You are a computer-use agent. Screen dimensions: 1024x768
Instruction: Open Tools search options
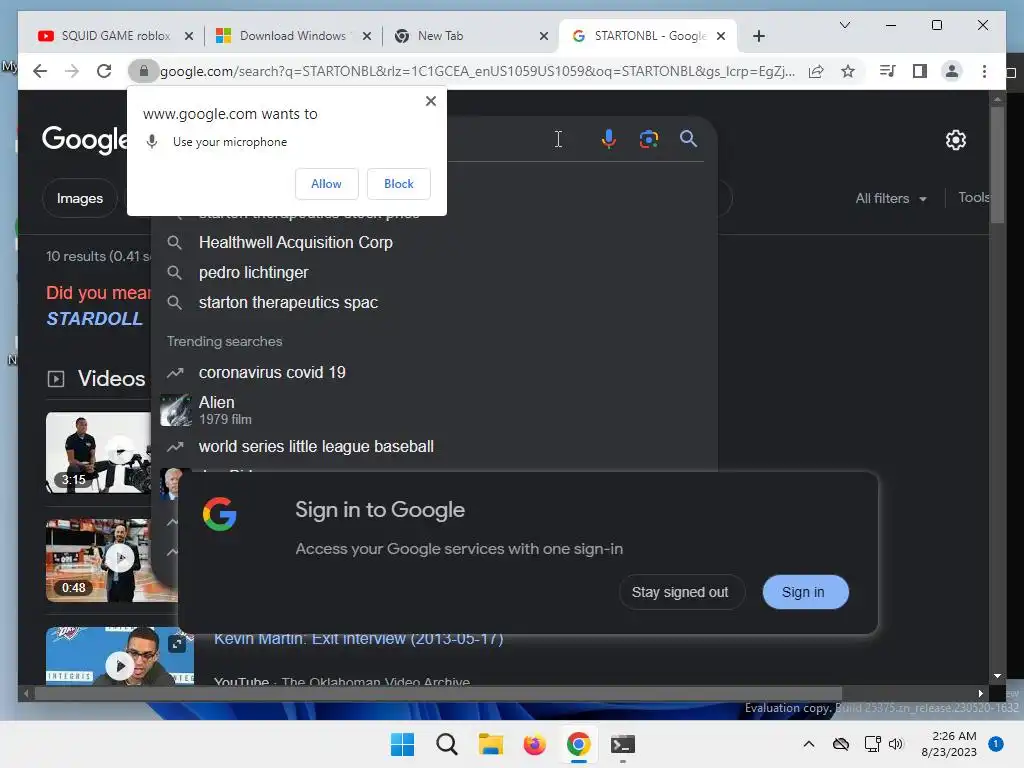pyautogui.click(x=973, y=197)
